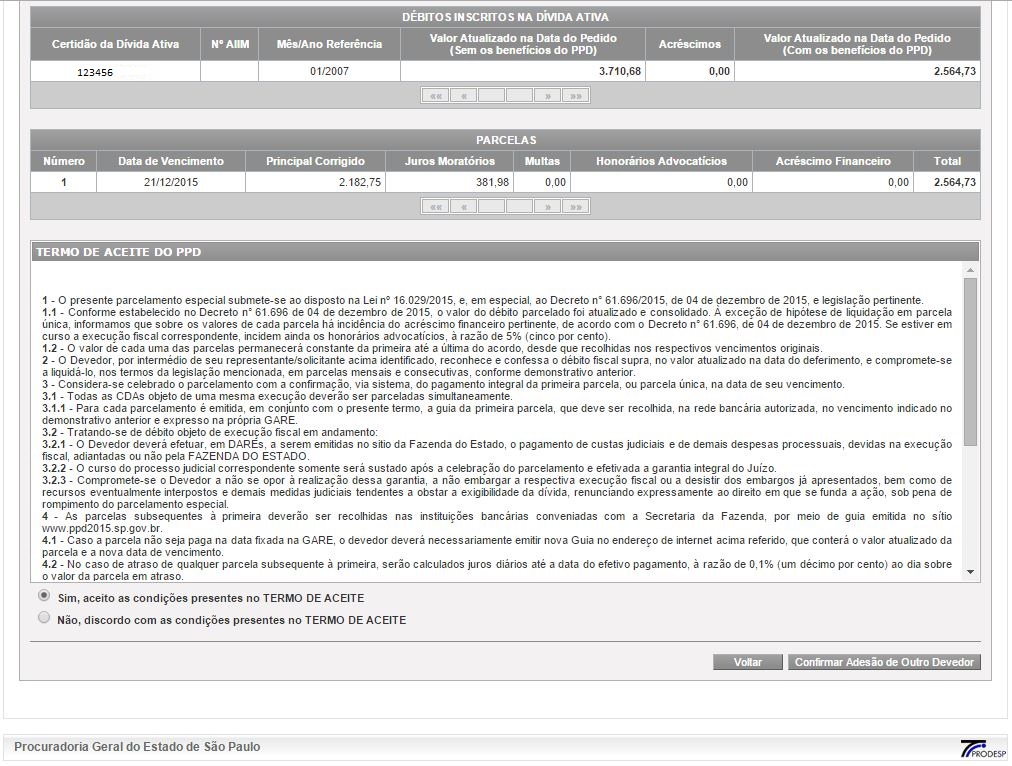Go to first page of Parcelas table
The image size is (1012, 766).
pos(435,207)
